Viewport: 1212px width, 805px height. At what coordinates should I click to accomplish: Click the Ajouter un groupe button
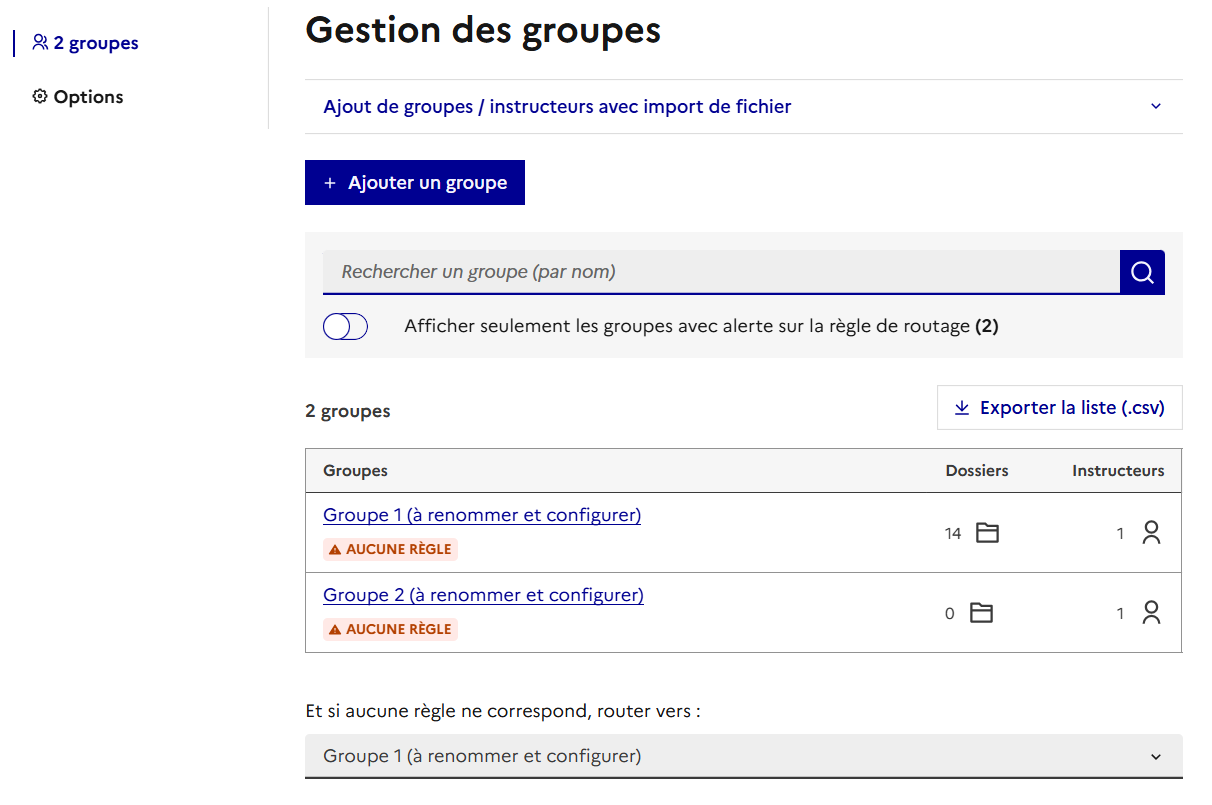coord(414,183)
